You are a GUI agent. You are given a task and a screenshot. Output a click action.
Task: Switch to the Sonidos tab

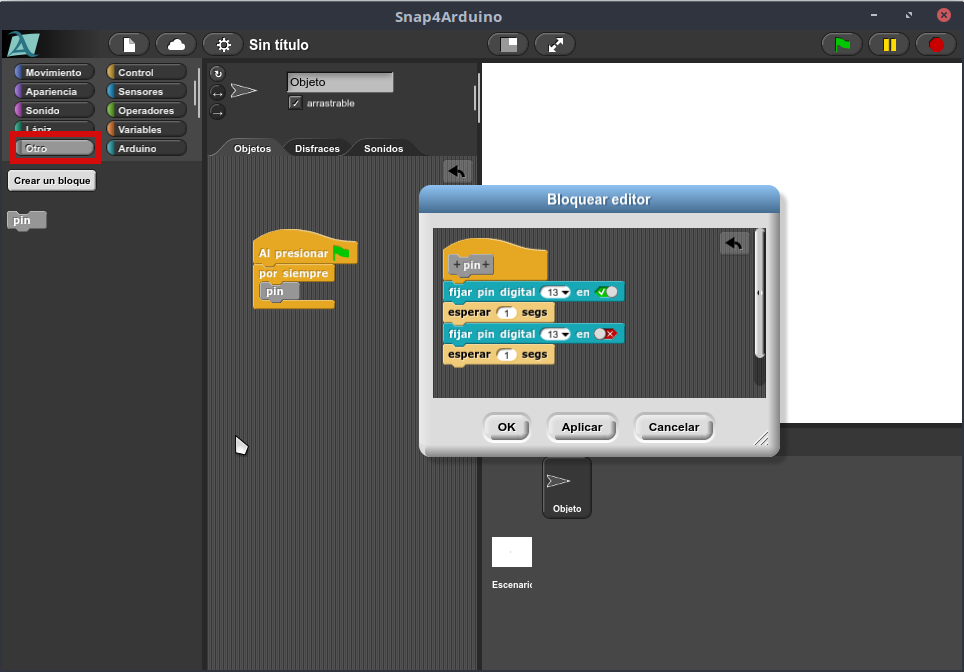tap(383, 148)
